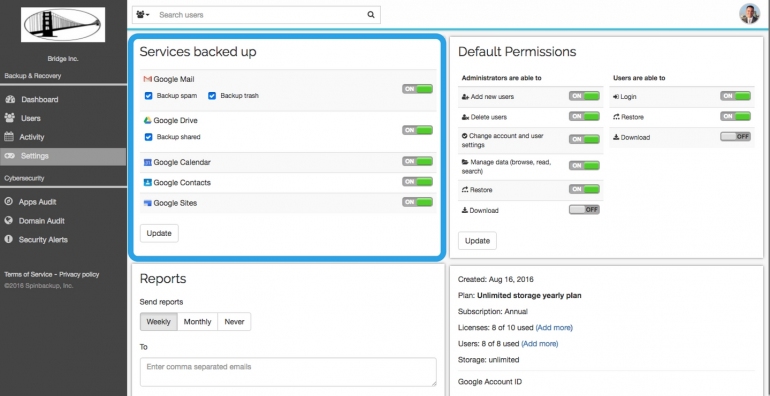Image resolution: width=770 pixels, height=396 pixels.
Task: Click the check icon beside Change account settings
Action: 465,135
